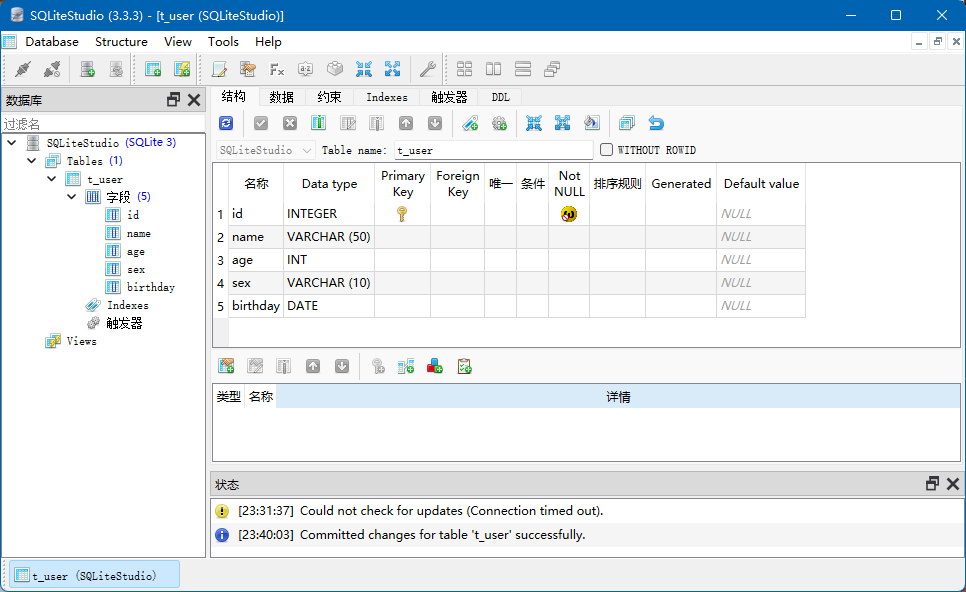Click the blue undo reset arrow icon
This screenshot has height=592, width=966.
point(656,123)
